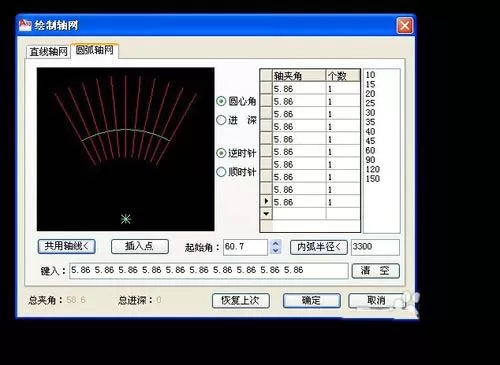Click the 插入点 button

tap(140, 247)
